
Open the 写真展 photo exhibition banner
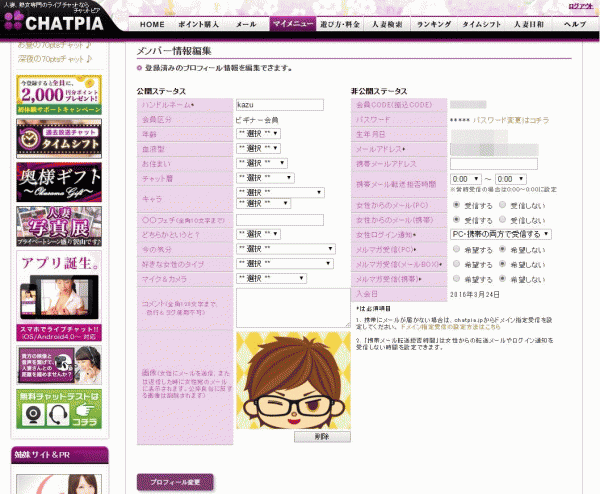click(59, 226)
